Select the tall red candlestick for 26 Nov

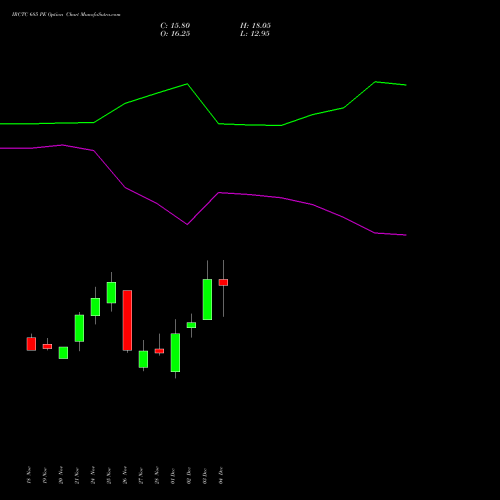click(127, 320)
